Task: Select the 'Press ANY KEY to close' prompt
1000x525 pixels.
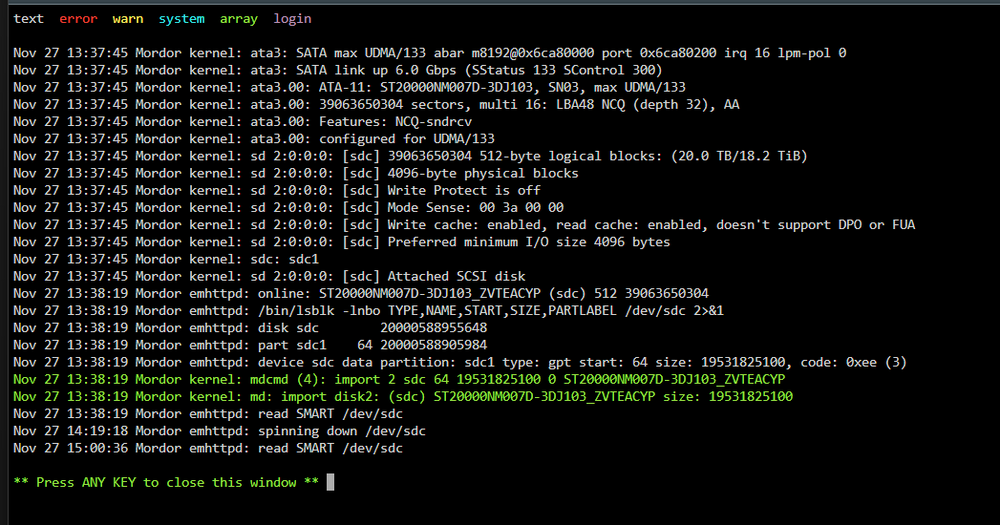Action: pos(166,483)
